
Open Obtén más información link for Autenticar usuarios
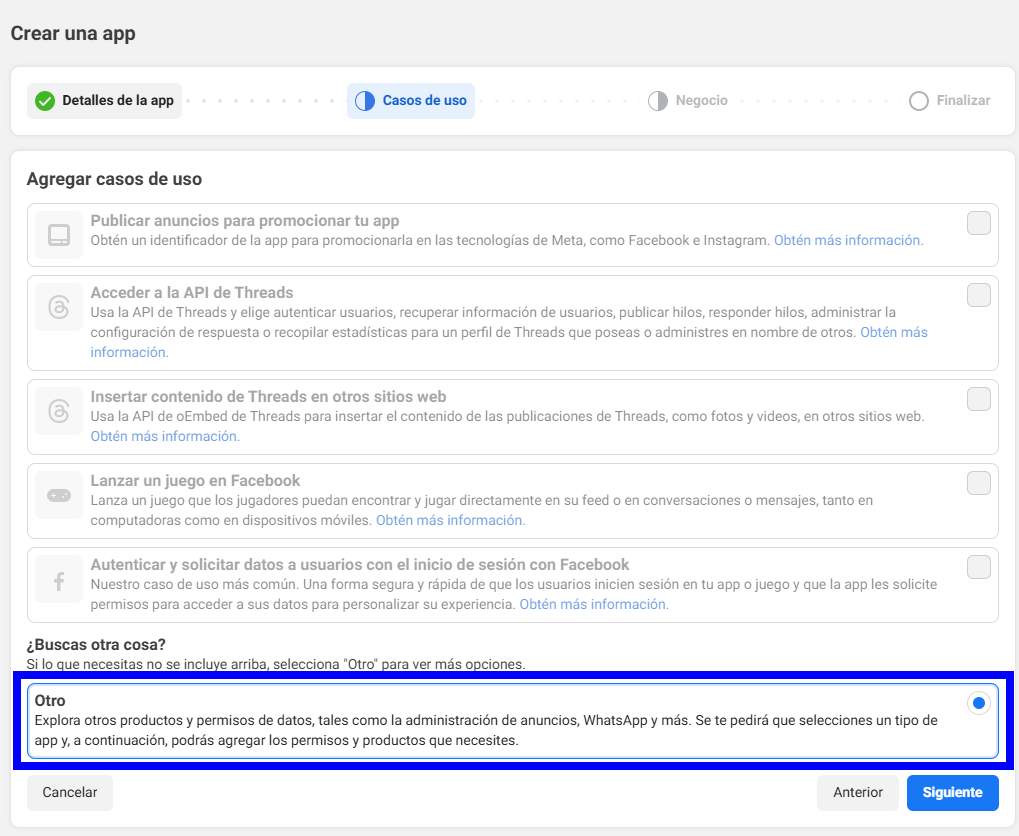tap(594, 604)
